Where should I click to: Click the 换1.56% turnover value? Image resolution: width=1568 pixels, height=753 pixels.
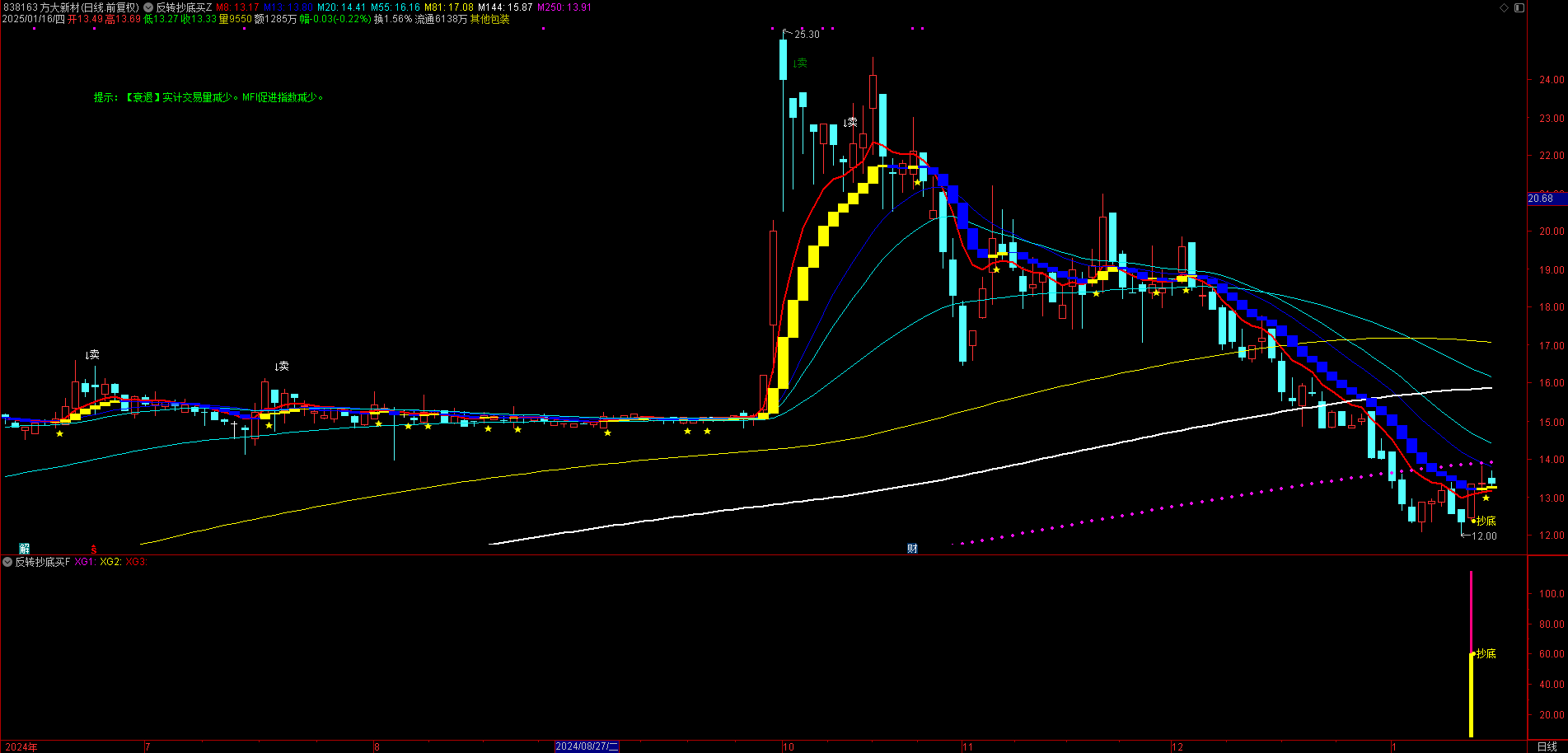click(x=393, y=19)
